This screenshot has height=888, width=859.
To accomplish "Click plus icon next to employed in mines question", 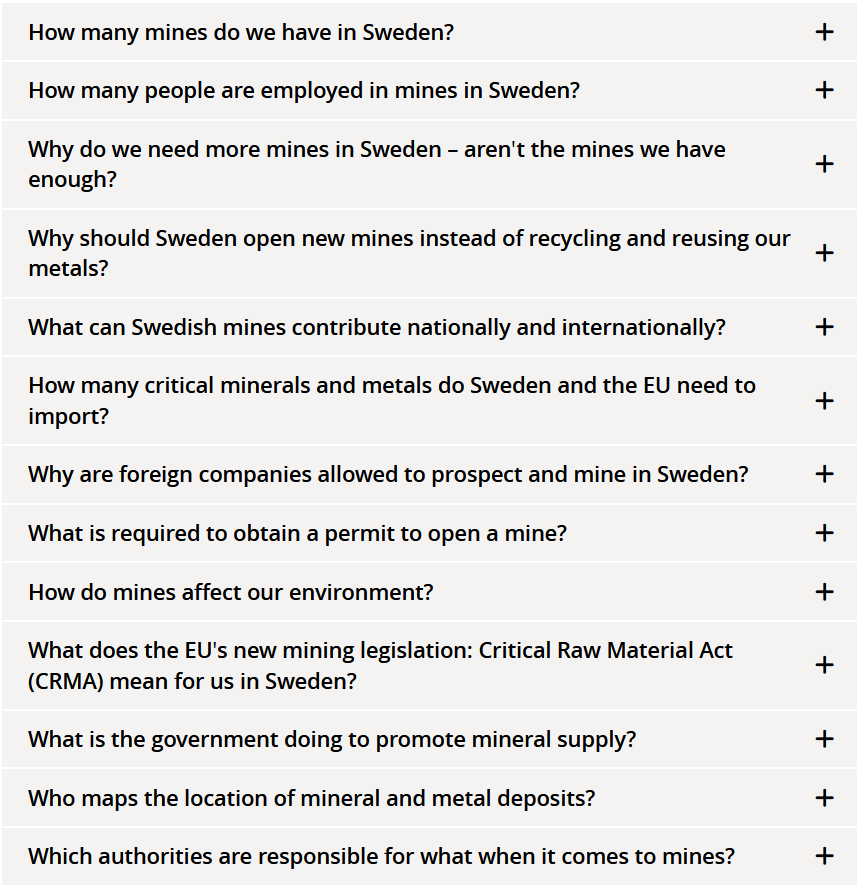I will tap(824, 90).
